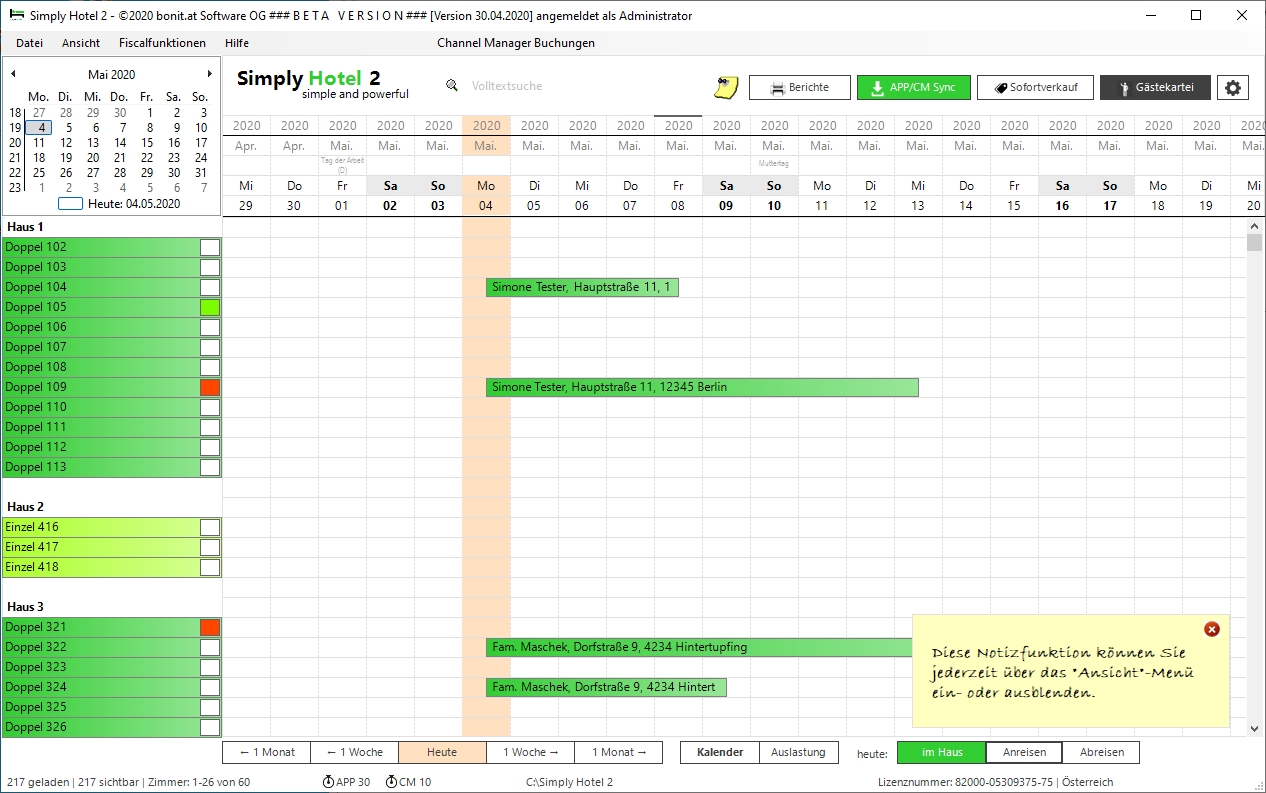Jump back one week
The width and height of the screenshot is (1266, 793).
(x=354, y=752)
